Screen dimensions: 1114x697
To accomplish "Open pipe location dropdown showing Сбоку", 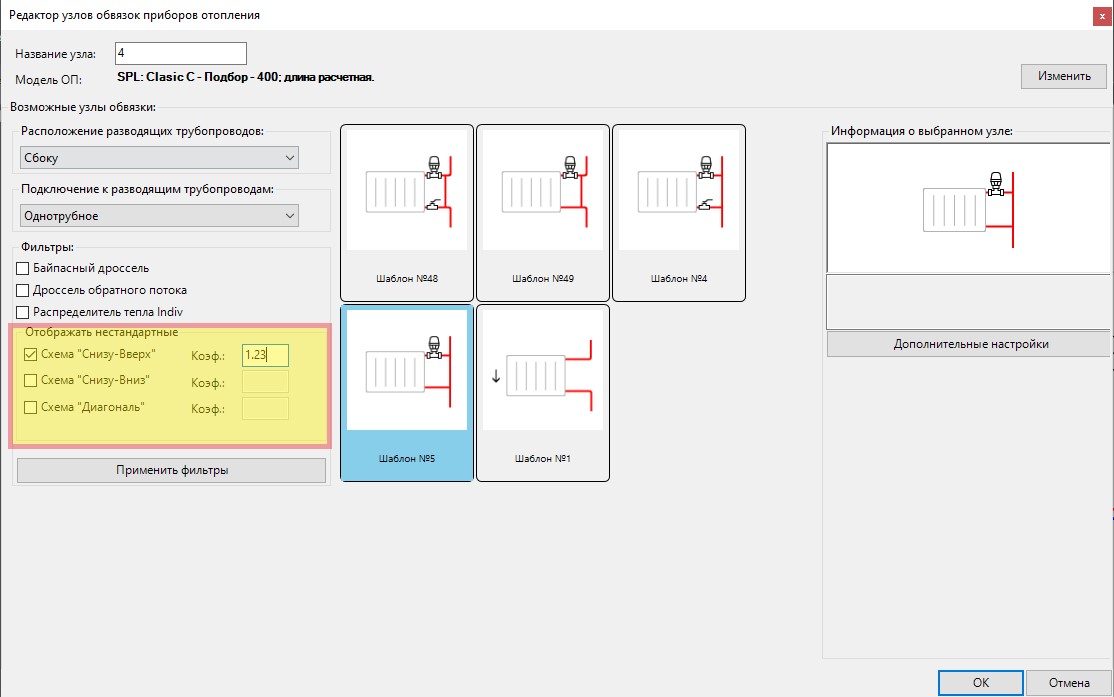I will point(160,158).
